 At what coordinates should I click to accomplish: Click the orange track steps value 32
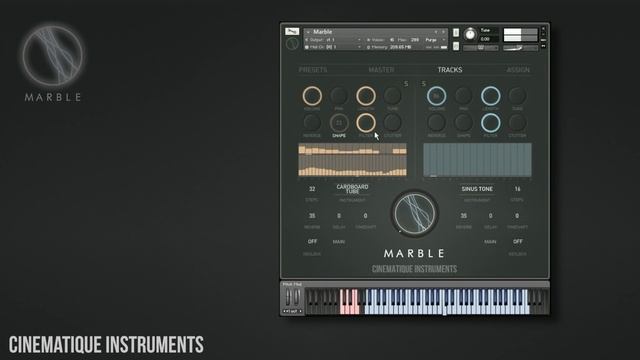pyautogui.click(x=312, y=189)
